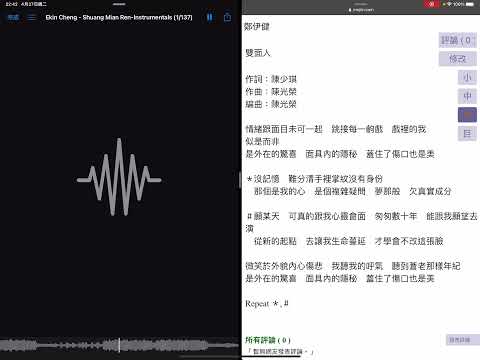The height and width of the screenshot is (360, 480).
Task: Tap the multitasking handle above the audio player
Action: pos(119,4)
